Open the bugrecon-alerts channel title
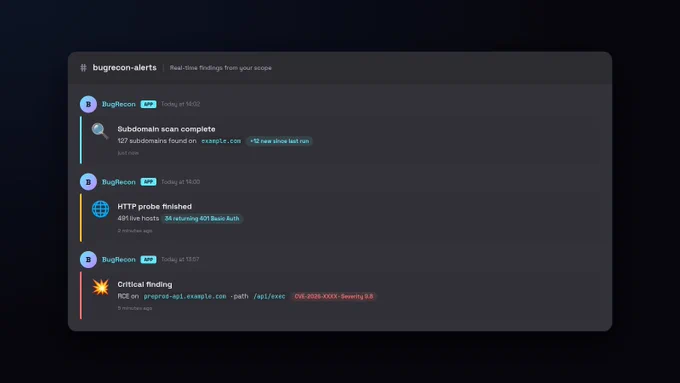Screen dimensions: 680x383 pyautogui.click(x=124, y=68)
